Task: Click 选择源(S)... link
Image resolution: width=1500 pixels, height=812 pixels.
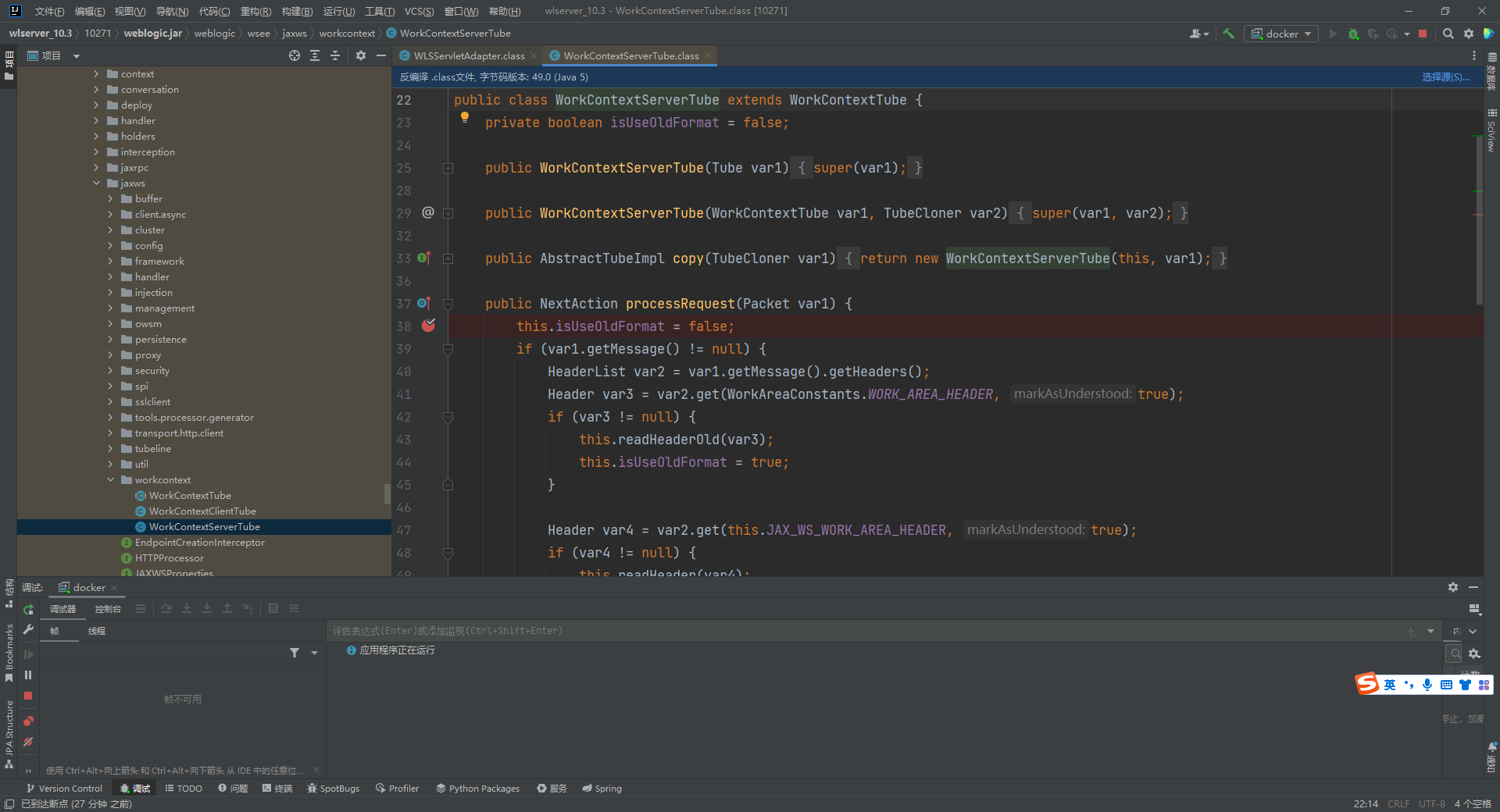Action: pyautogui.click(x=1445, y=77)
